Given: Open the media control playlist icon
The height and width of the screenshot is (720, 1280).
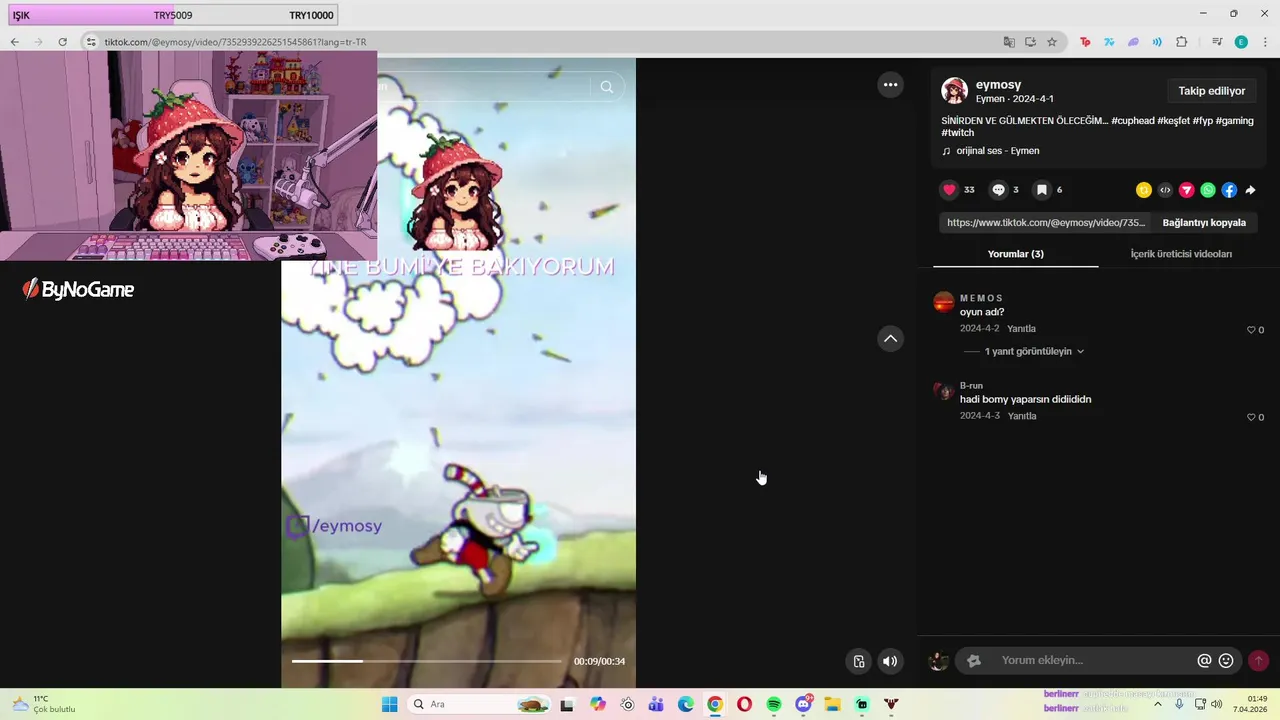Looking at the screenshot, I should 1217,42.
